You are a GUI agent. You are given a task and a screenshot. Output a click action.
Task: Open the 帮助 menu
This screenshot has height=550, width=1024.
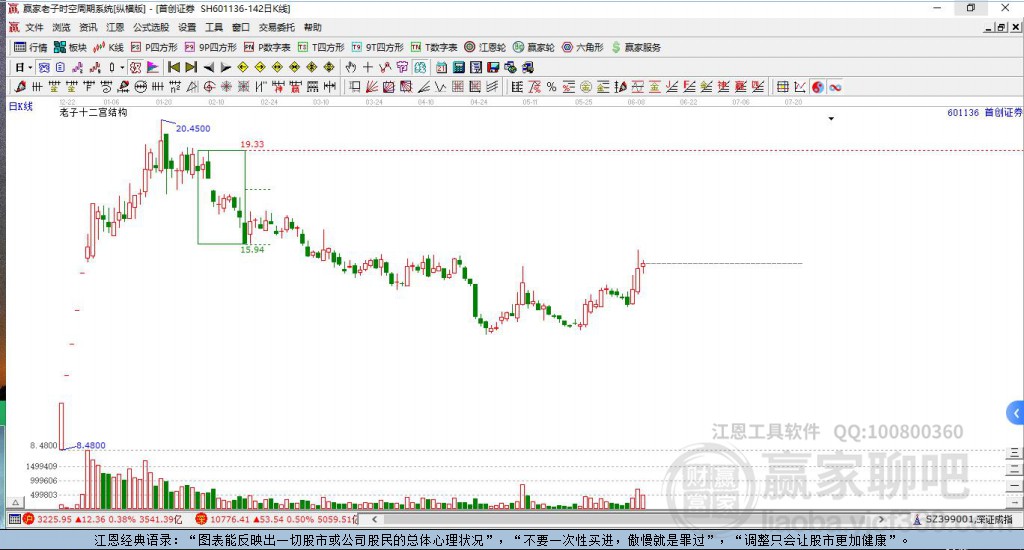pos(313,27)
